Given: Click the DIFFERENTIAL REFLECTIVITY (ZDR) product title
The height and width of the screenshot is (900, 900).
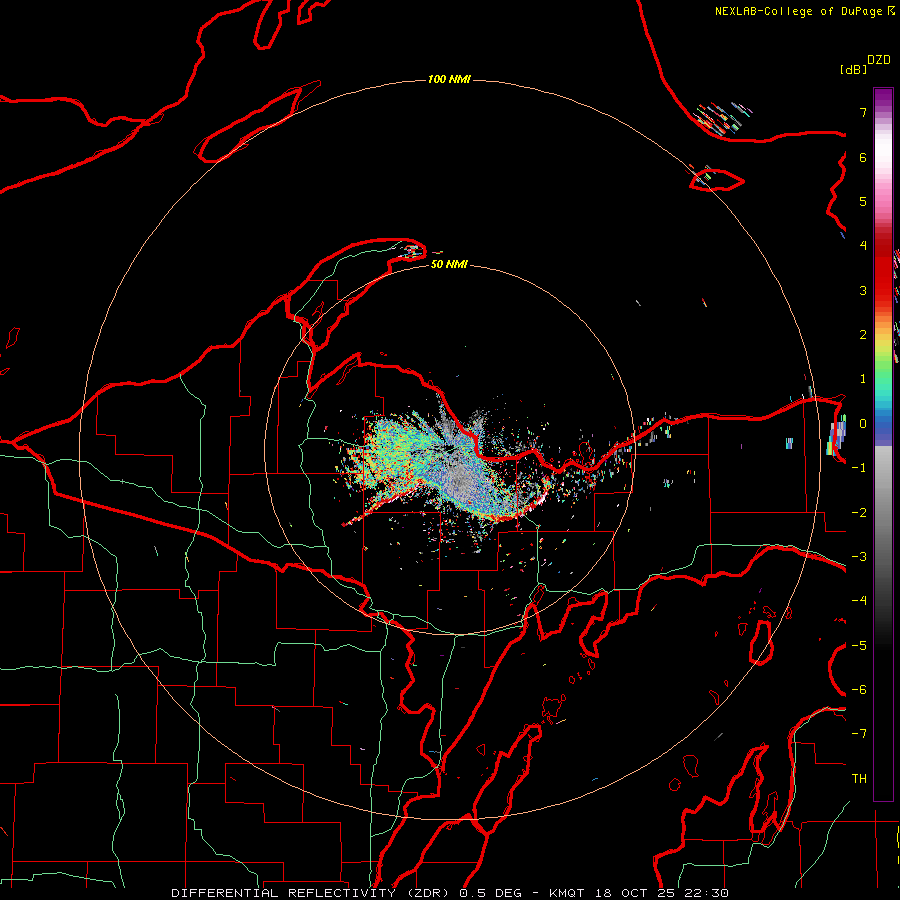Looking at the screenshot, I should point(312,893).
